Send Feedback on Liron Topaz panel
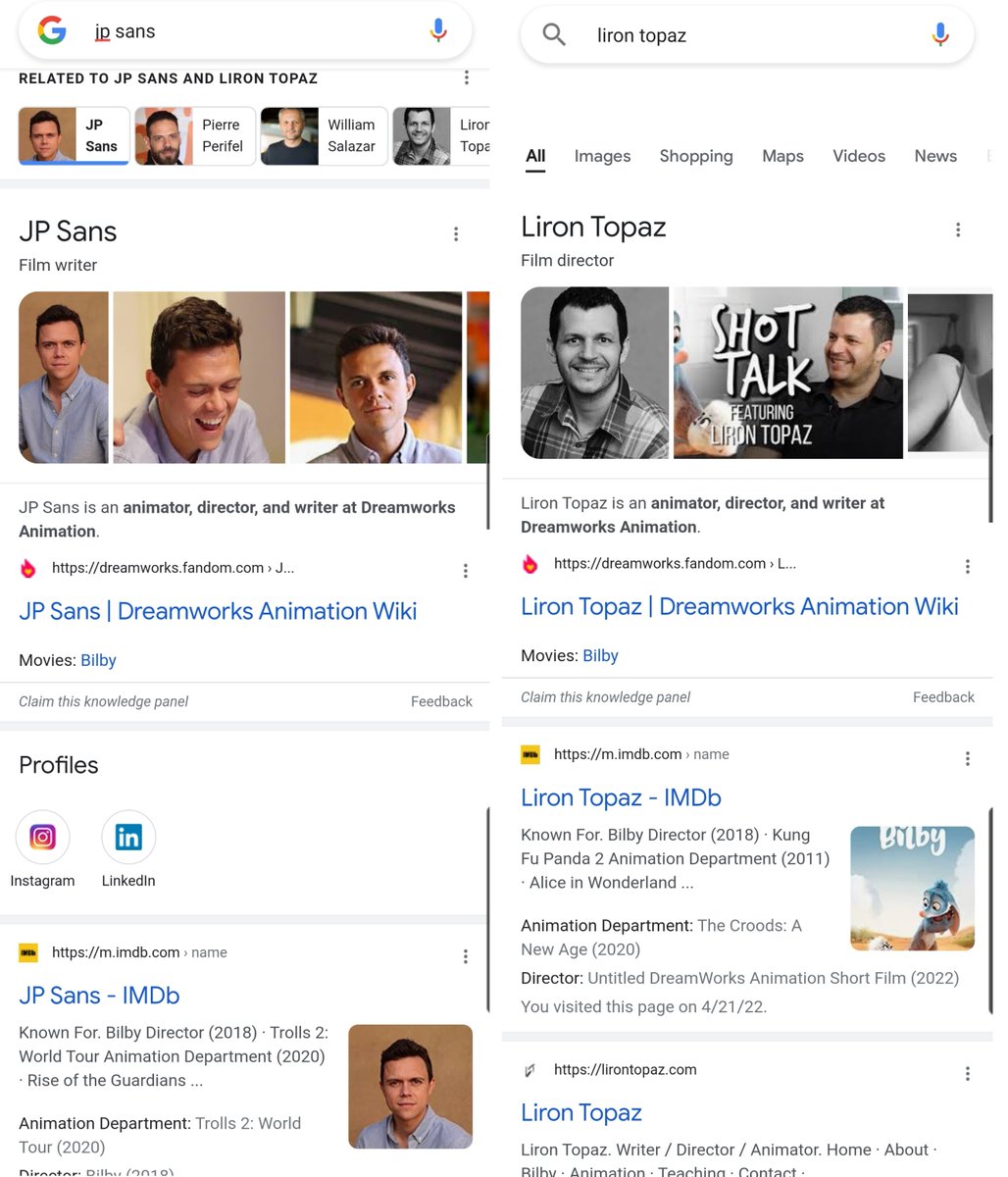The width and height of the screenshot is (1008, 1177). [943, 697]
